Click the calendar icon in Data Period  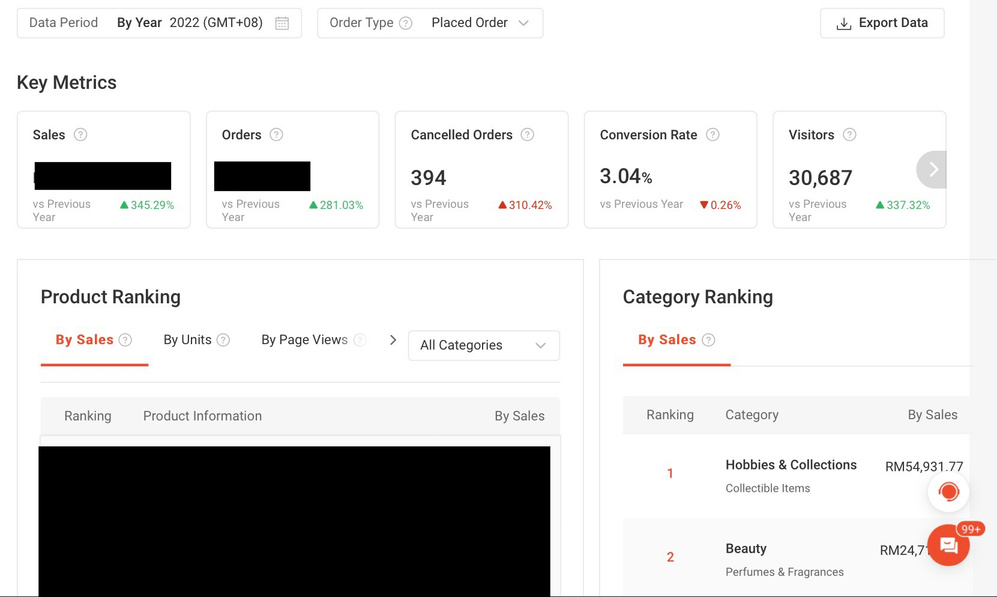[282, 23]
